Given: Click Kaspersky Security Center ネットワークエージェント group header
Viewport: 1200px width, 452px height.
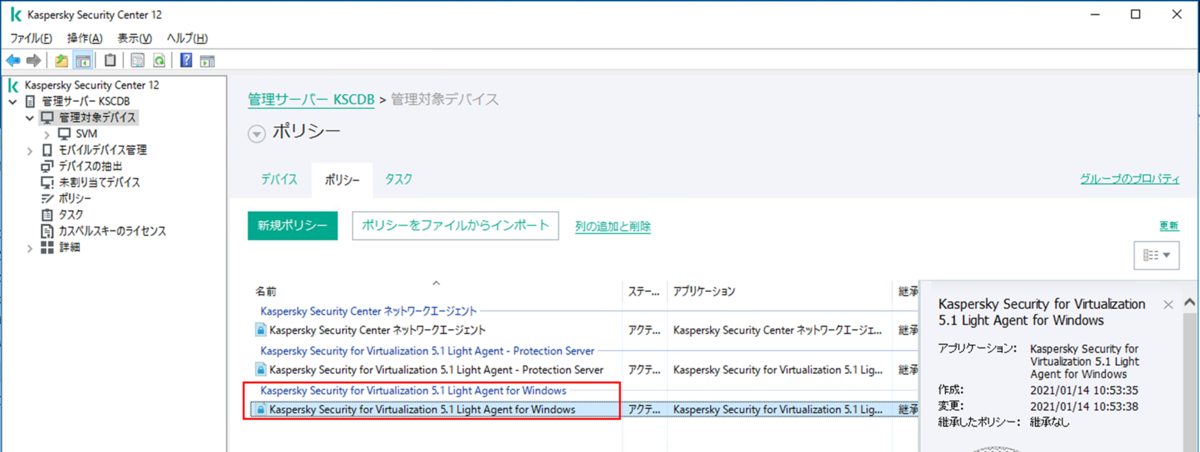Looking at the screenshot, I should 369,311.
